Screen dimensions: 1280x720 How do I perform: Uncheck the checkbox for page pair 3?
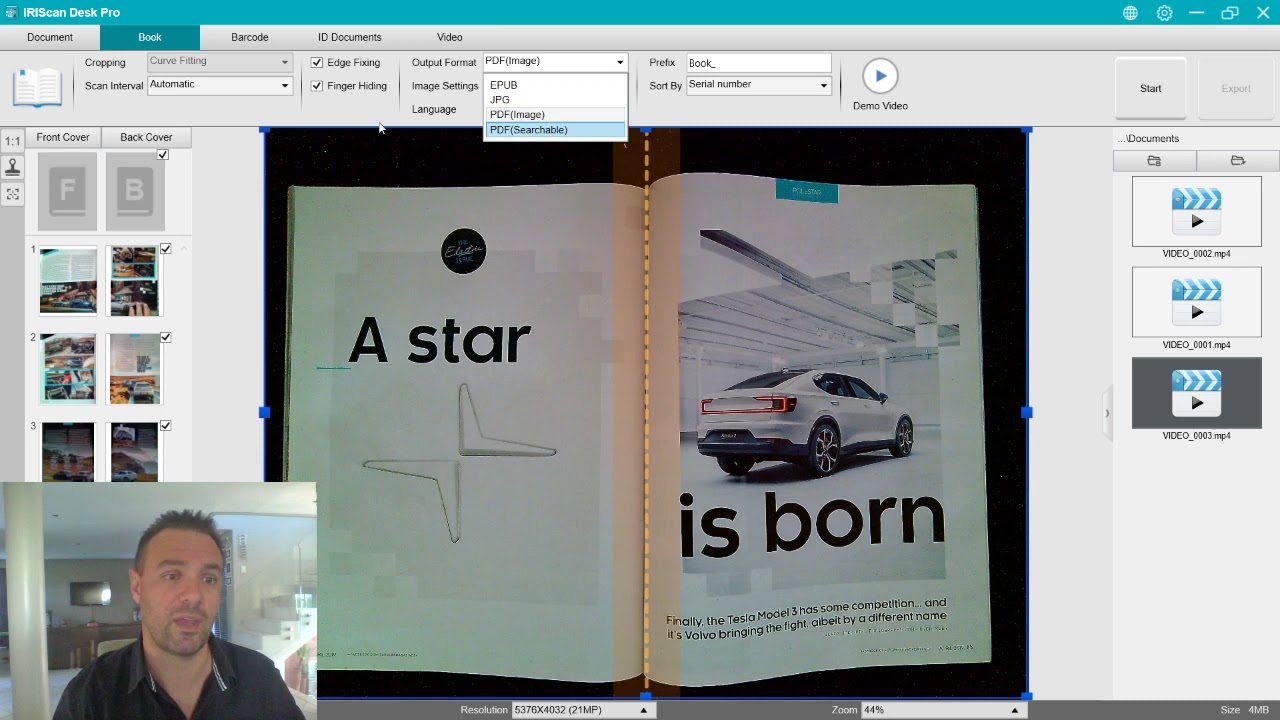pos(166,426)
